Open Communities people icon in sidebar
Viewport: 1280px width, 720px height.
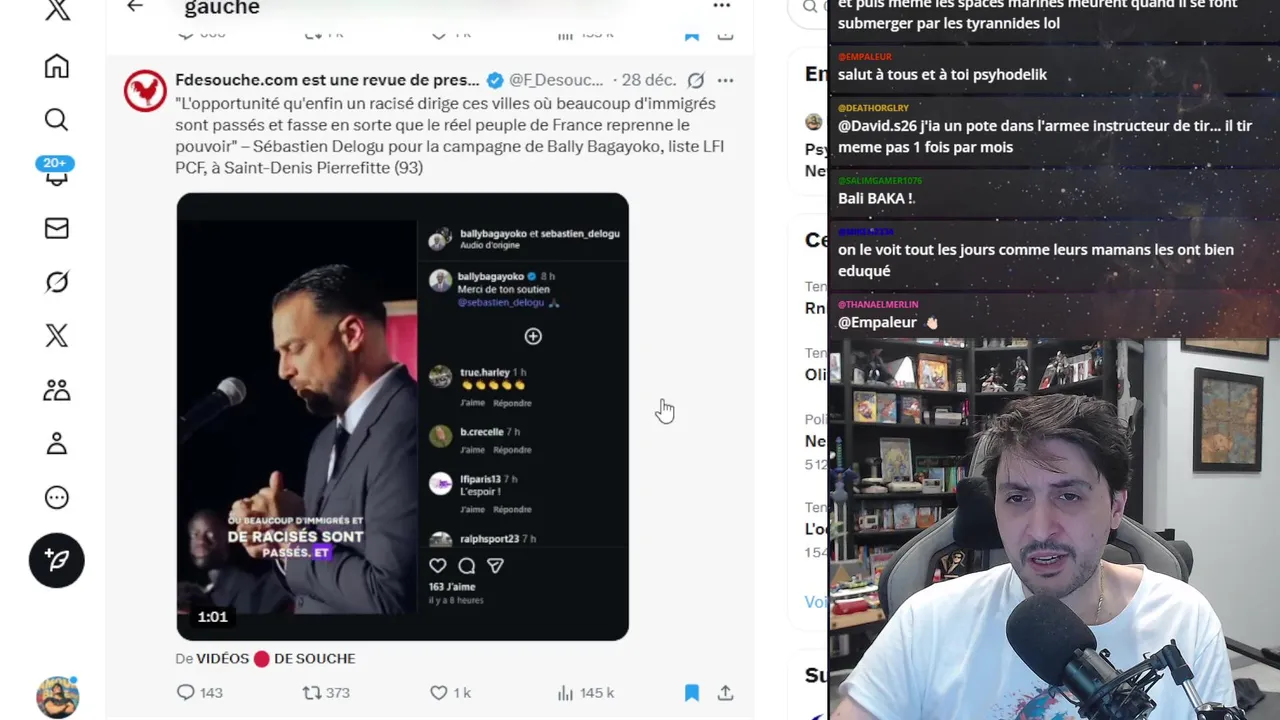coord(57,390)
